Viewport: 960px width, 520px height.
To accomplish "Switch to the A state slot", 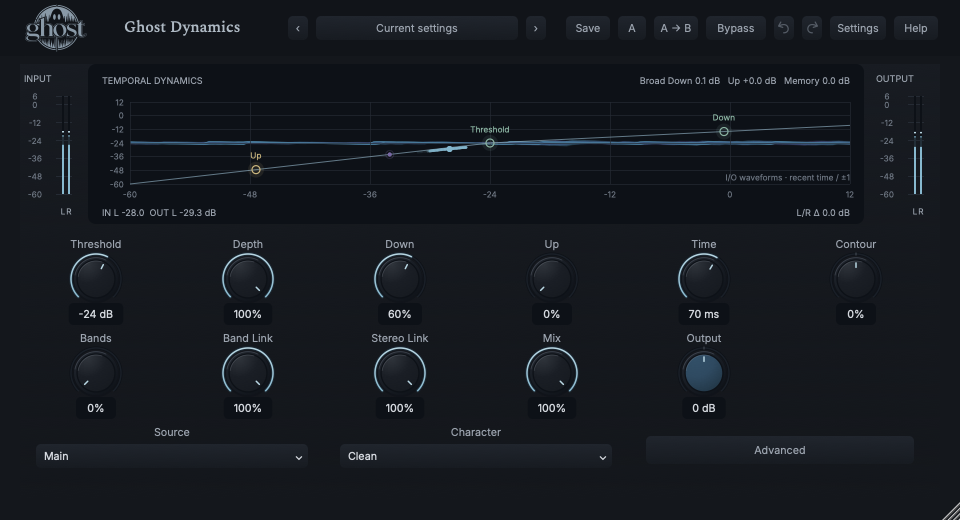I will 632,28.
